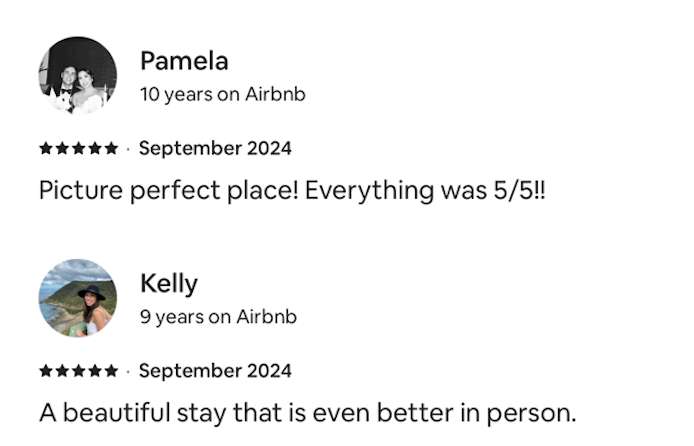Click Pamela's wedding profile photo
This screenshot has height=446, width=694.
77,76
